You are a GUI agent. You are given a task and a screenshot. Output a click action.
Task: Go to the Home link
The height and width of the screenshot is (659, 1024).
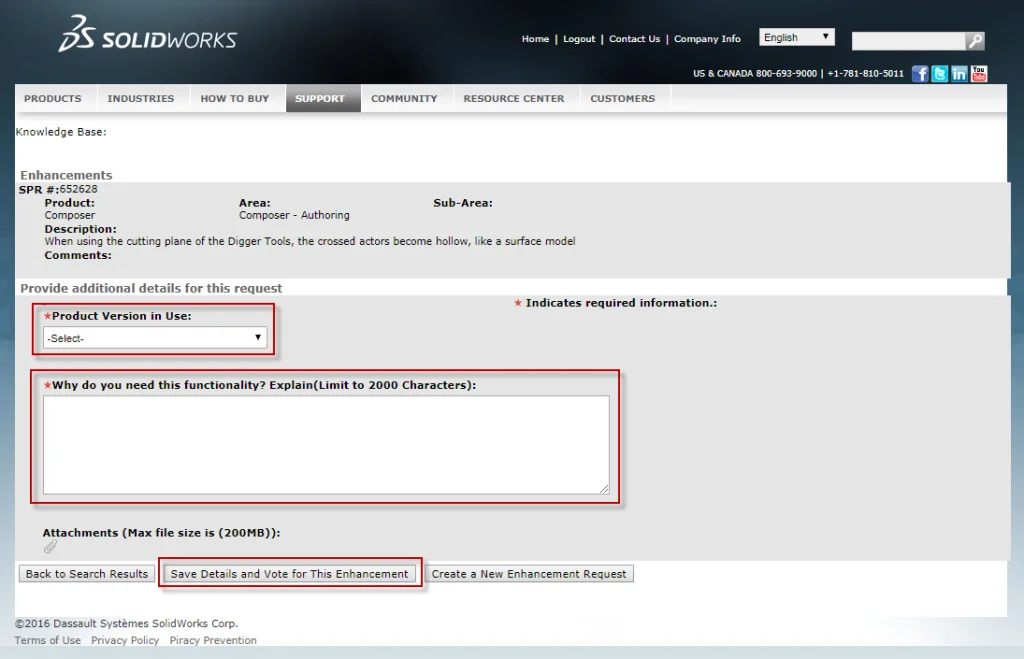tap(535, 39)
